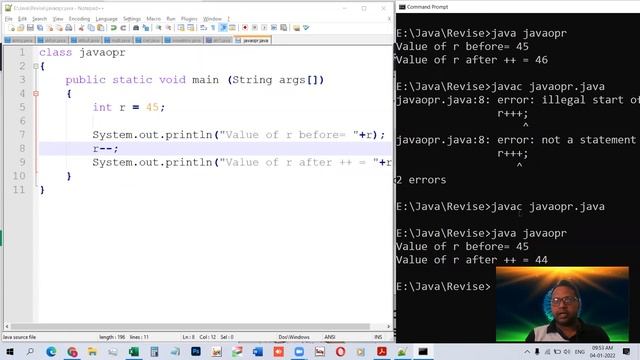Open the Search menu

pyautogui.click(x=40, y=19)
